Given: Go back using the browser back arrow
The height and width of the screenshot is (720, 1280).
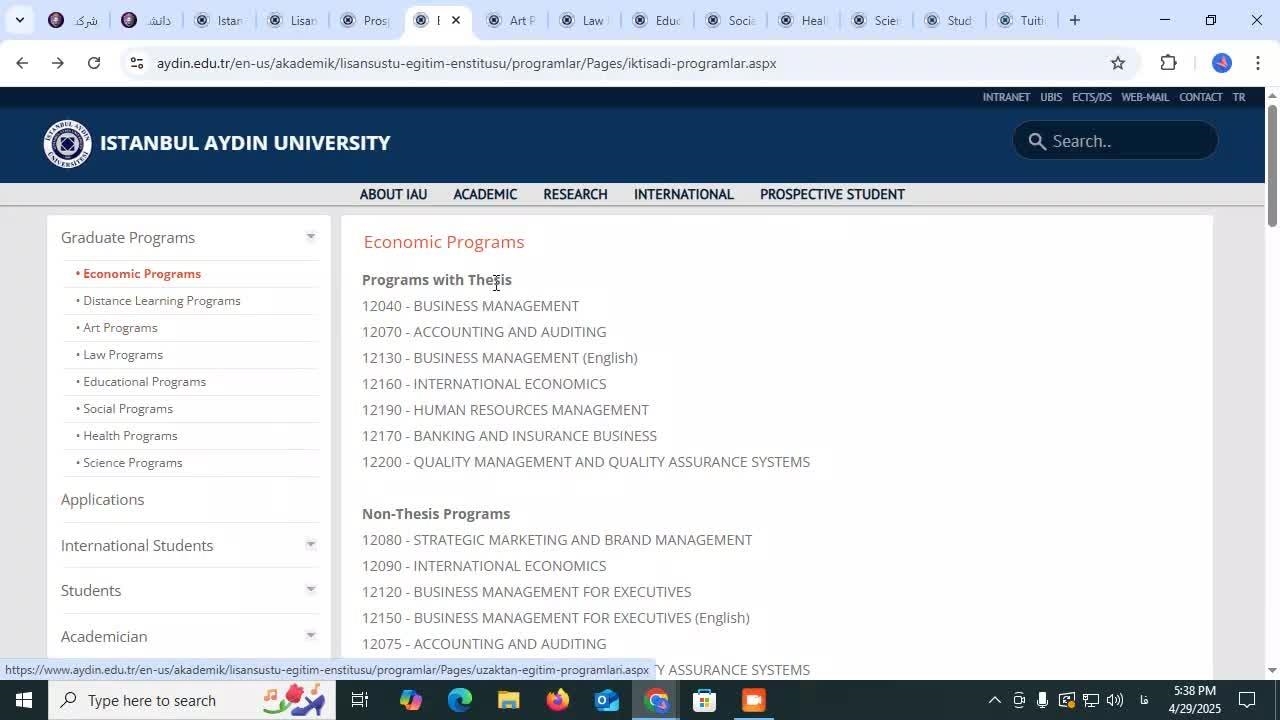Looking at the screenshot, I should (x=21, y=63).
